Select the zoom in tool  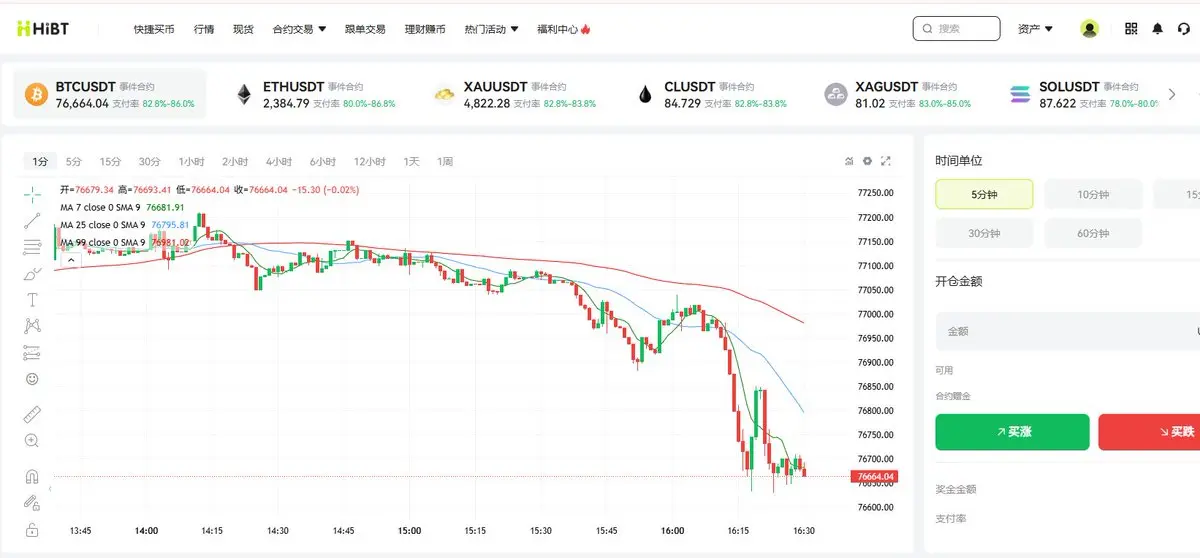[32, 440]
